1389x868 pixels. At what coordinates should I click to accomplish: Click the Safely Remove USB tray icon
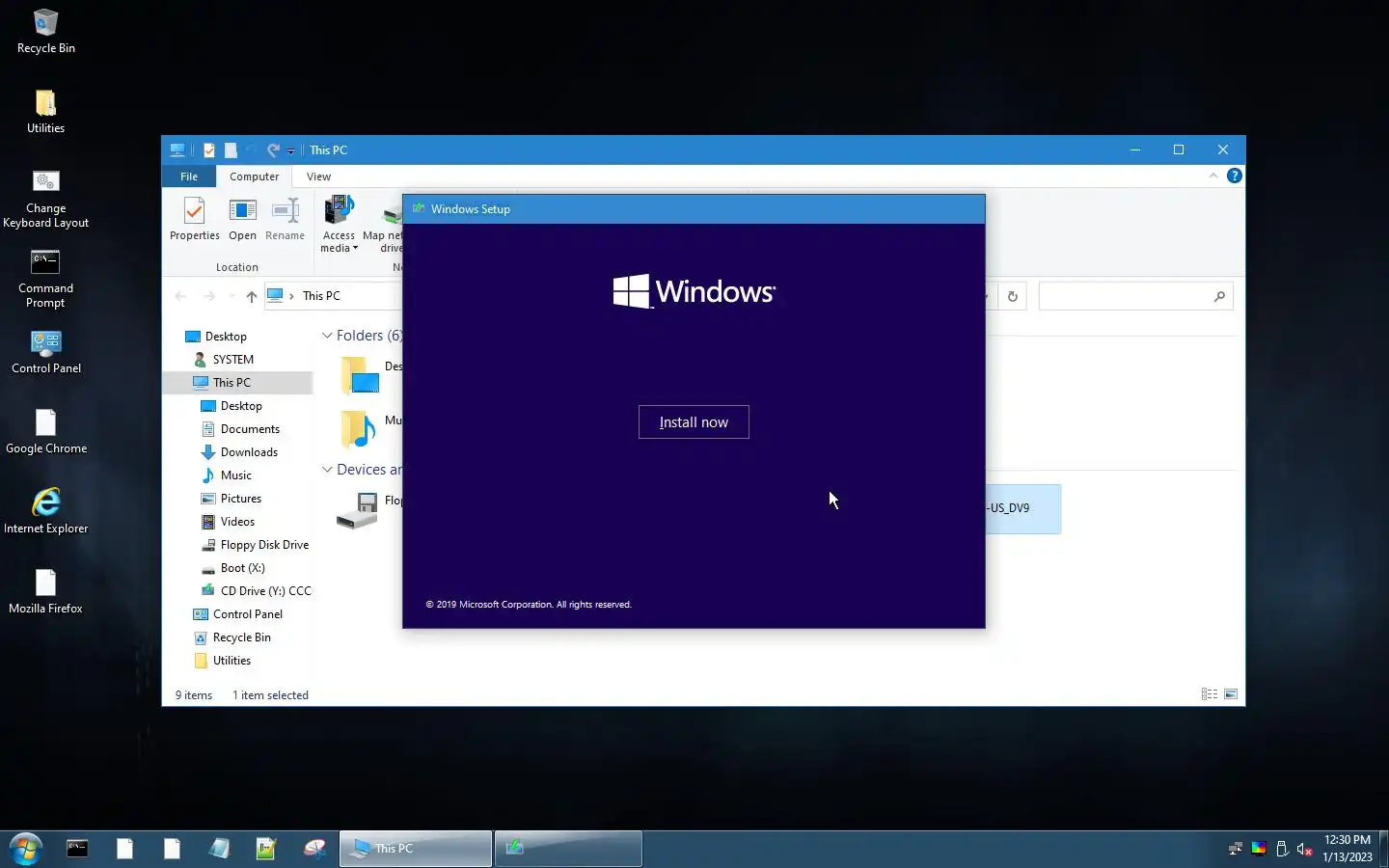[x=1282, y=849]
